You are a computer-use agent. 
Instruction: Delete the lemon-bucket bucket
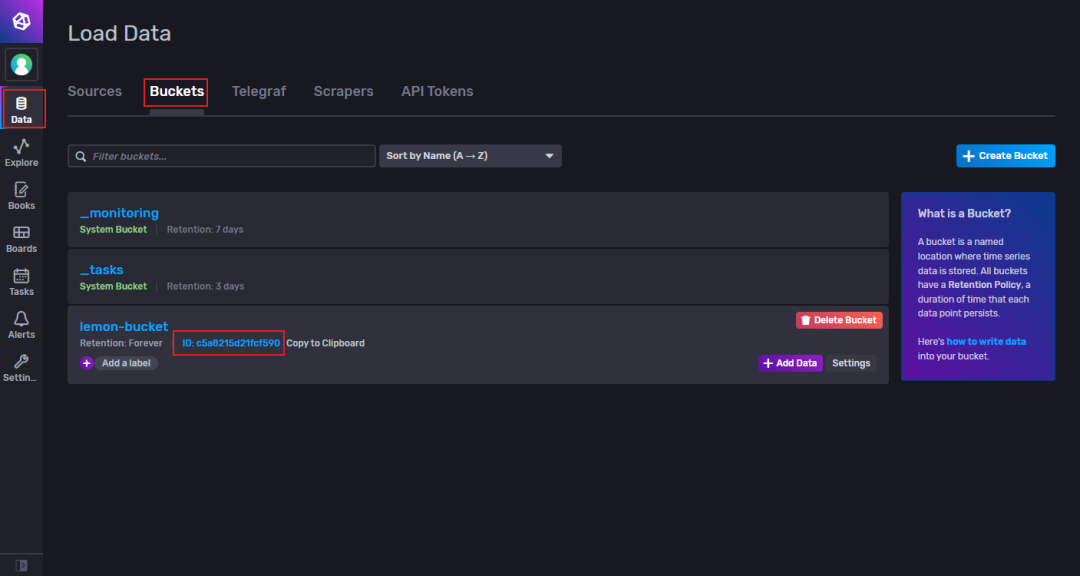click(x=839, y=320)
